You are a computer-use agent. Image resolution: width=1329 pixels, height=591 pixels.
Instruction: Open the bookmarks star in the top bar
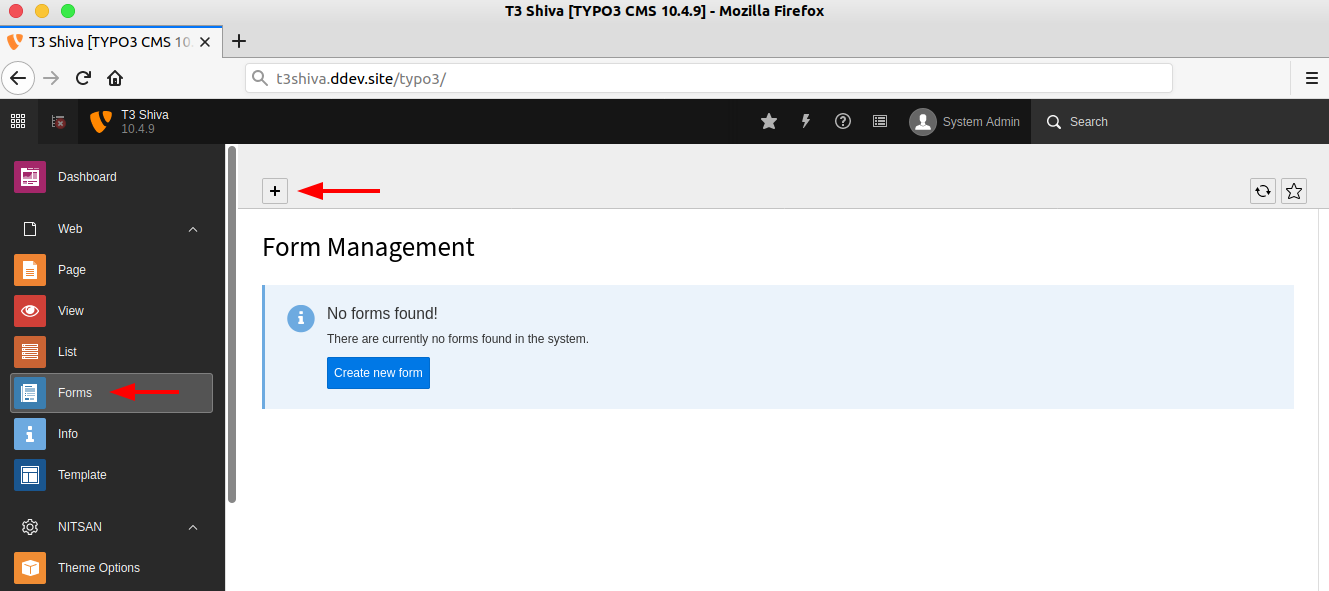tap(768, 121)
